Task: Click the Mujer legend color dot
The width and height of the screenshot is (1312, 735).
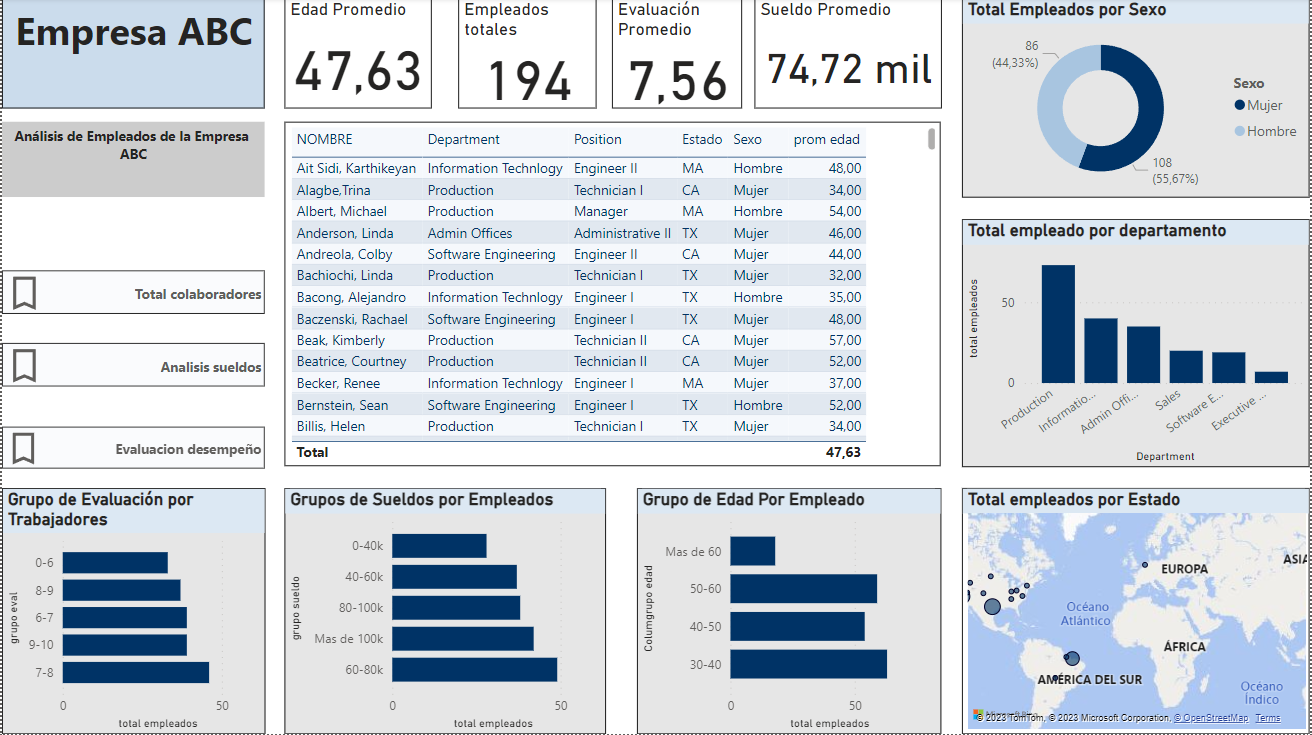Action: [1240, 105]
